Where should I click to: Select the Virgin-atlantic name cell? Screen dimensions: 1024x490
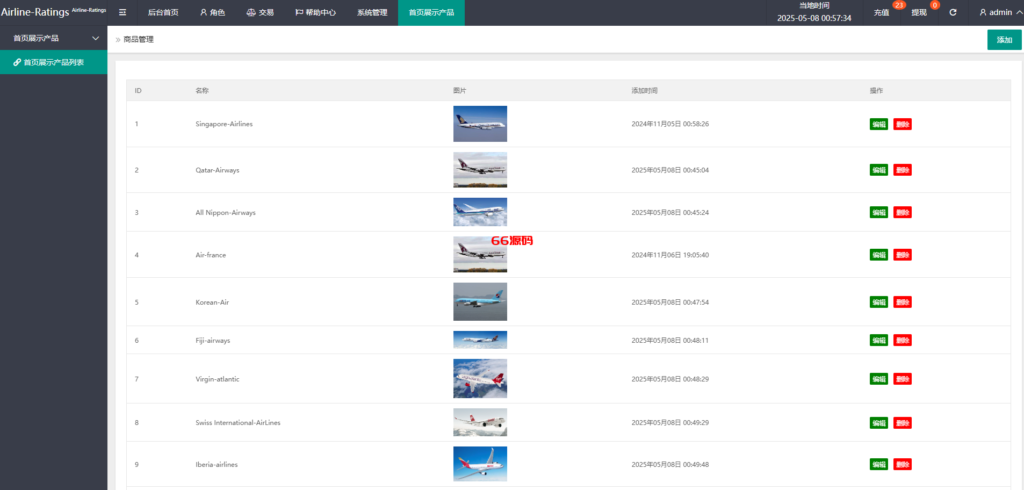pos(217,379)
